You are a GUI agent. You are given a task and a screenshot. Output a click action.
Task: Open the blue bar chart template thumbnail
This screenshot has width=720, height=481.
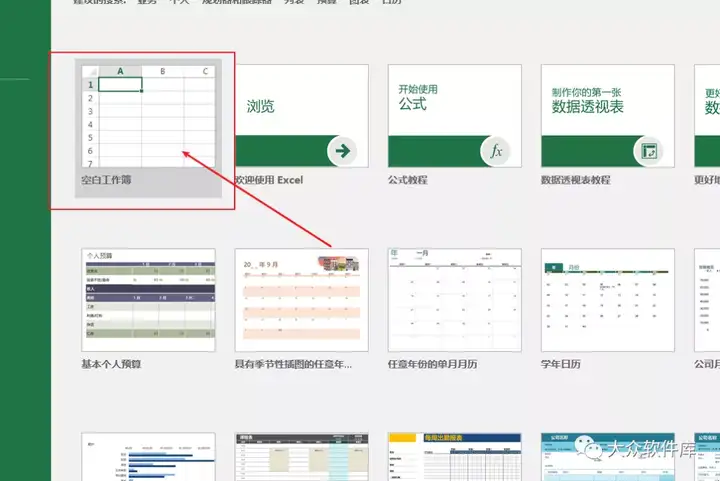click(148, 457)
